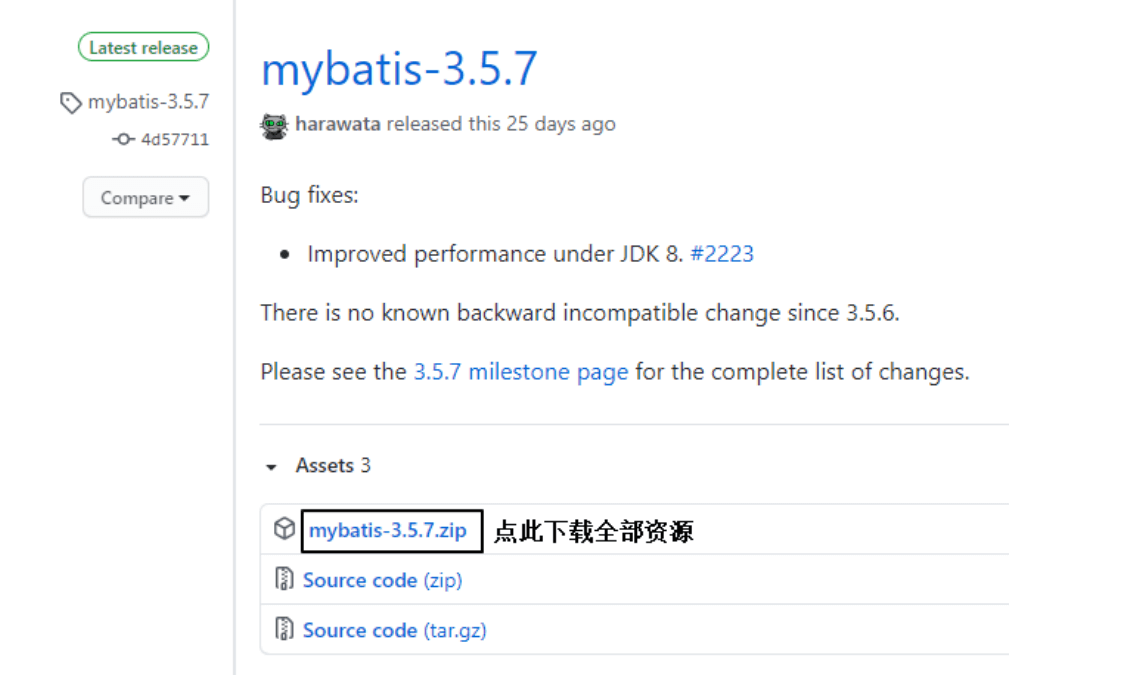Image resolution: width=1121 pixels, height=675 pixels.
Task: Click the Latest release badge
Action: (143, 47)
